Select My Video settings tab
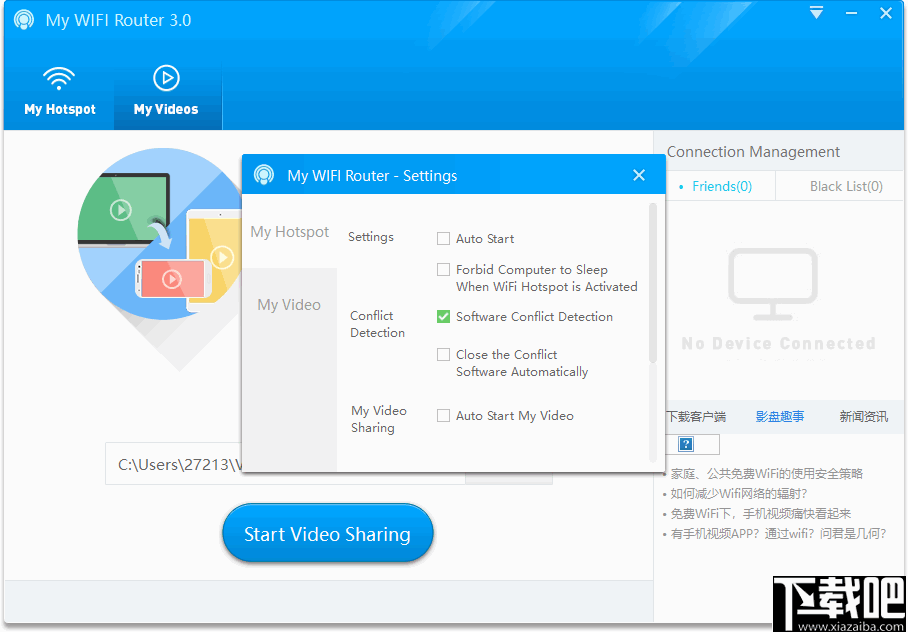This screenshot has width=908, height=632. [289, 305]
